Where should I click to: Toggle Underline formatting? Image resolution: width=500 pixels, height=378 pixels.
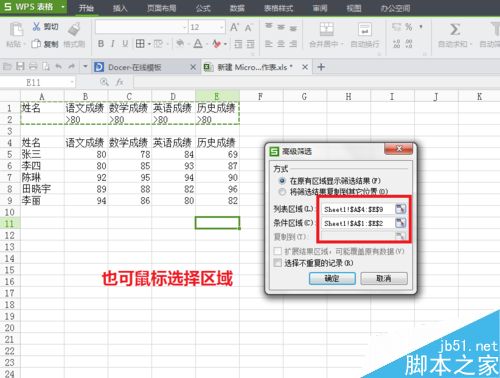[x=125, y=44]
